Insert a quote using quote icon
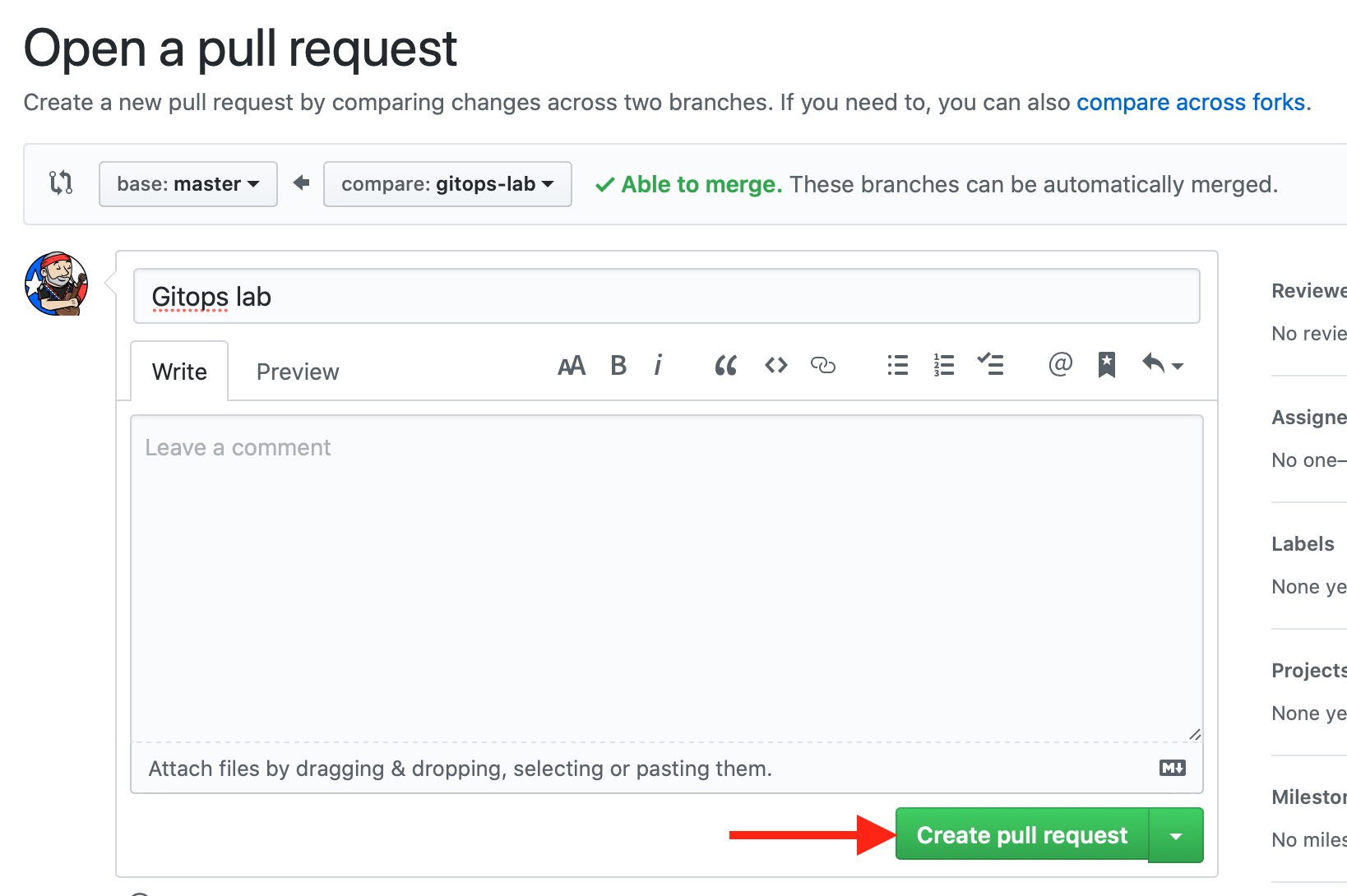1347x896 pixels. [x=725, y=366]
